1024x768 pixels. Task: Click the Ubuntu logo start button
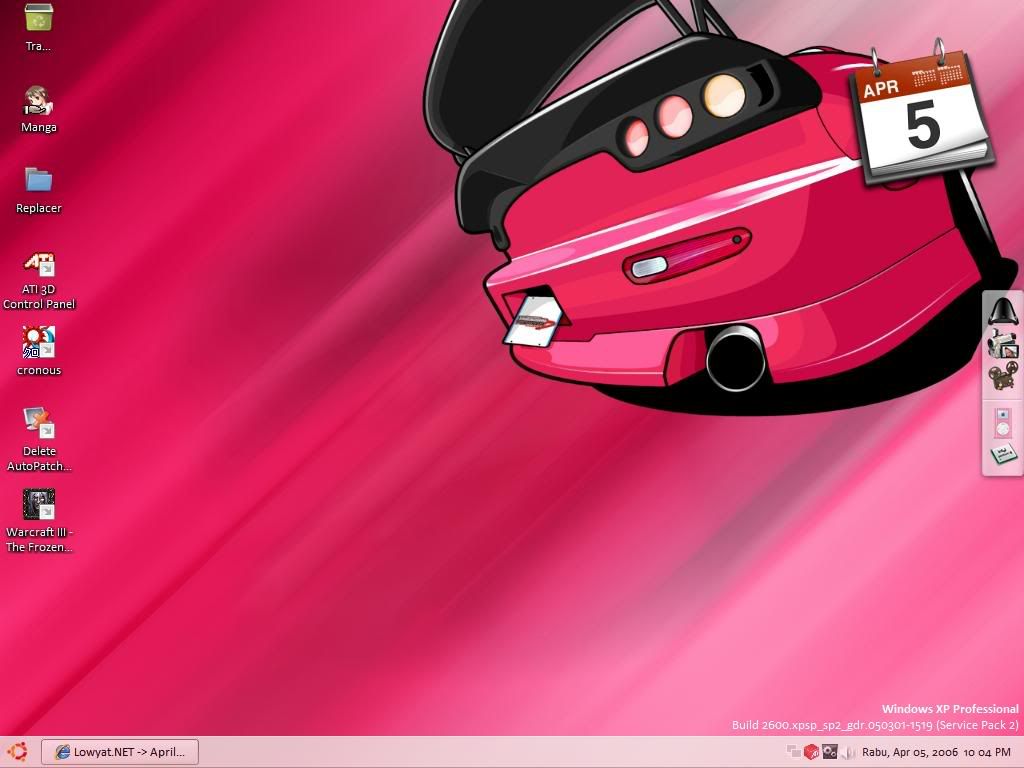pyautogui.click(x=17, y=752)
